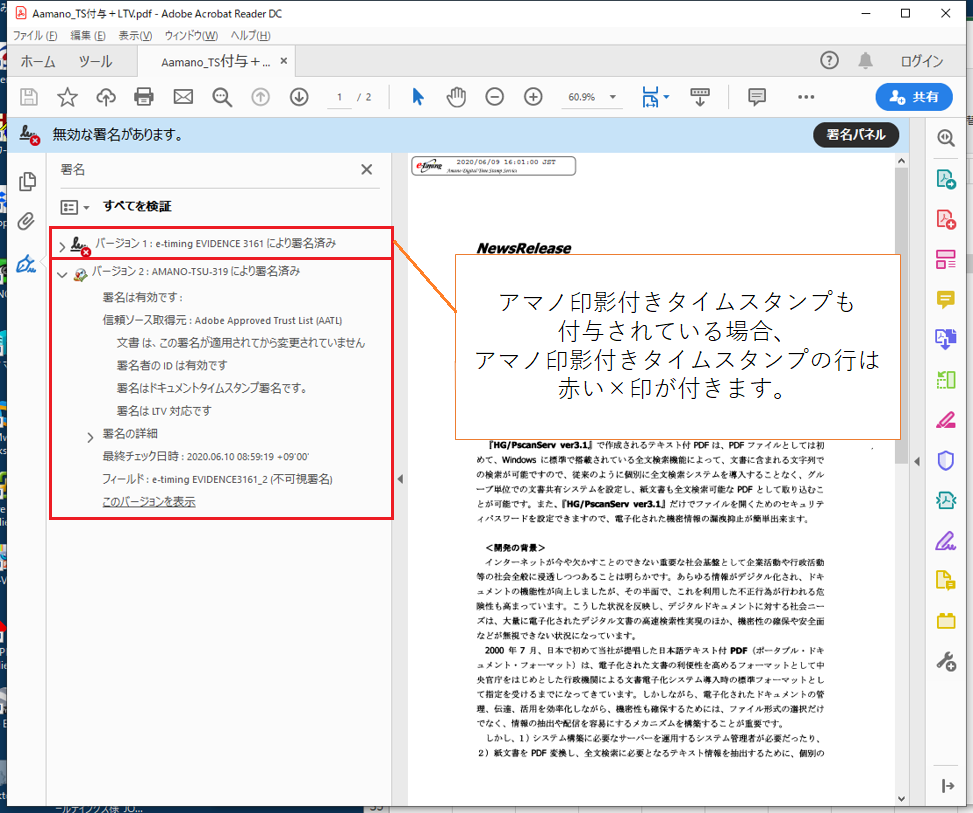The height and width of the screenshot is (813, 973).
Task: Open the notifications bell
Action: point(866,60)
